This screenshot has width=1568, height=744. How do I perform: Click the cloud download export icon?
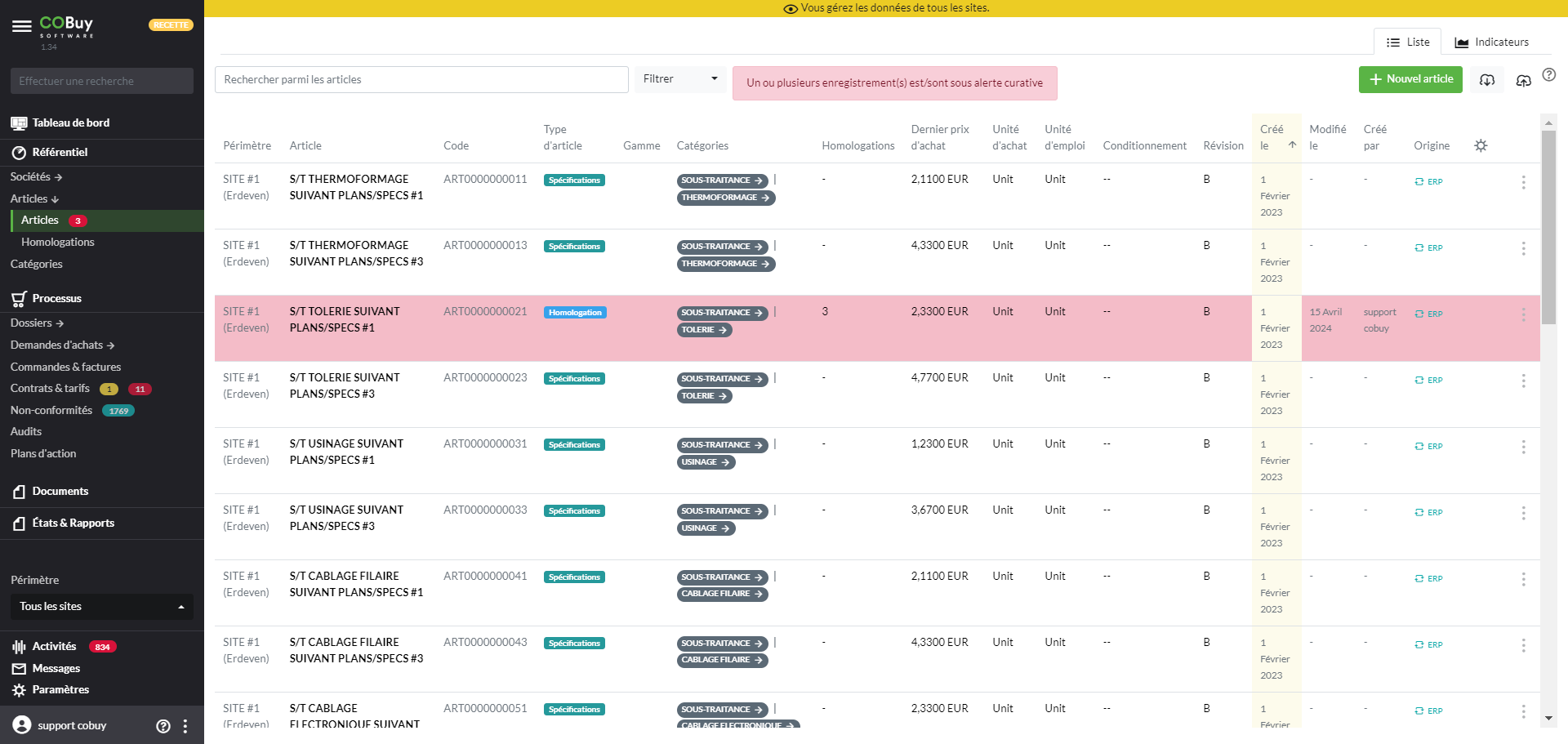click(x=1487, y=80)
